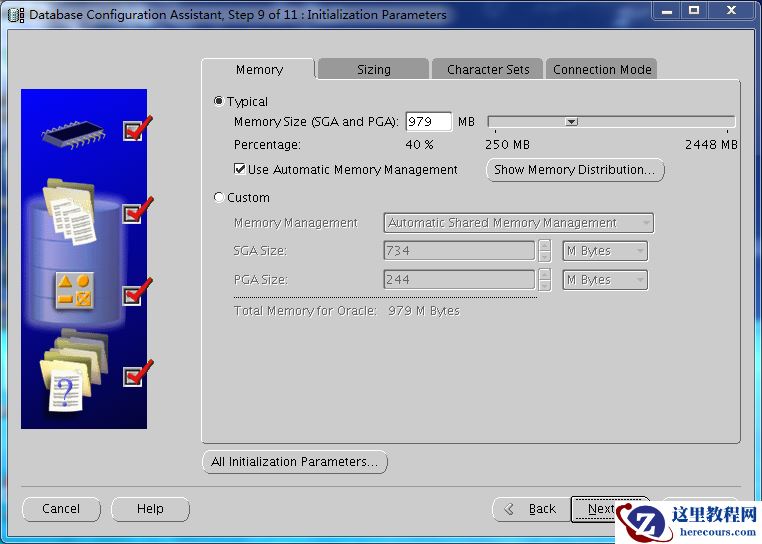Click the checkmark beside the chip icon
Viewport: 762px width, 544px height.
point(137,129)
